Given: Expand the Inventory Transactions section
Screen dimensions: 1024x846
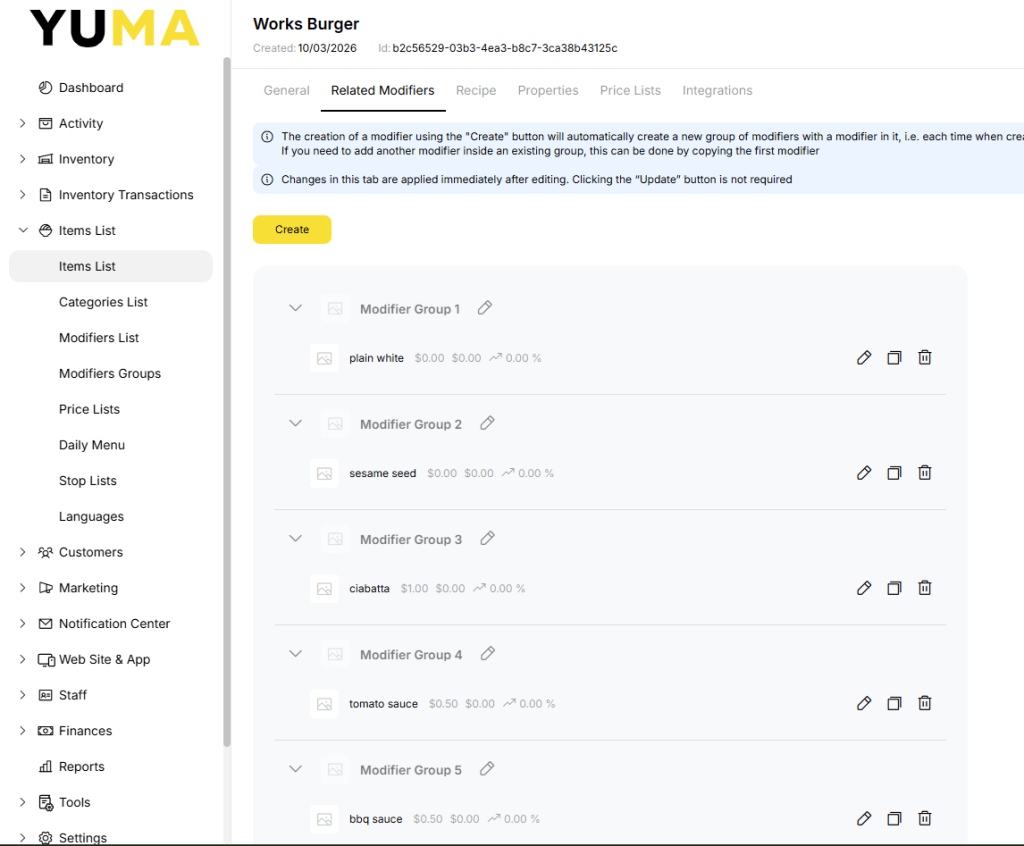Looking at the screenshot, I should (23, 195).
